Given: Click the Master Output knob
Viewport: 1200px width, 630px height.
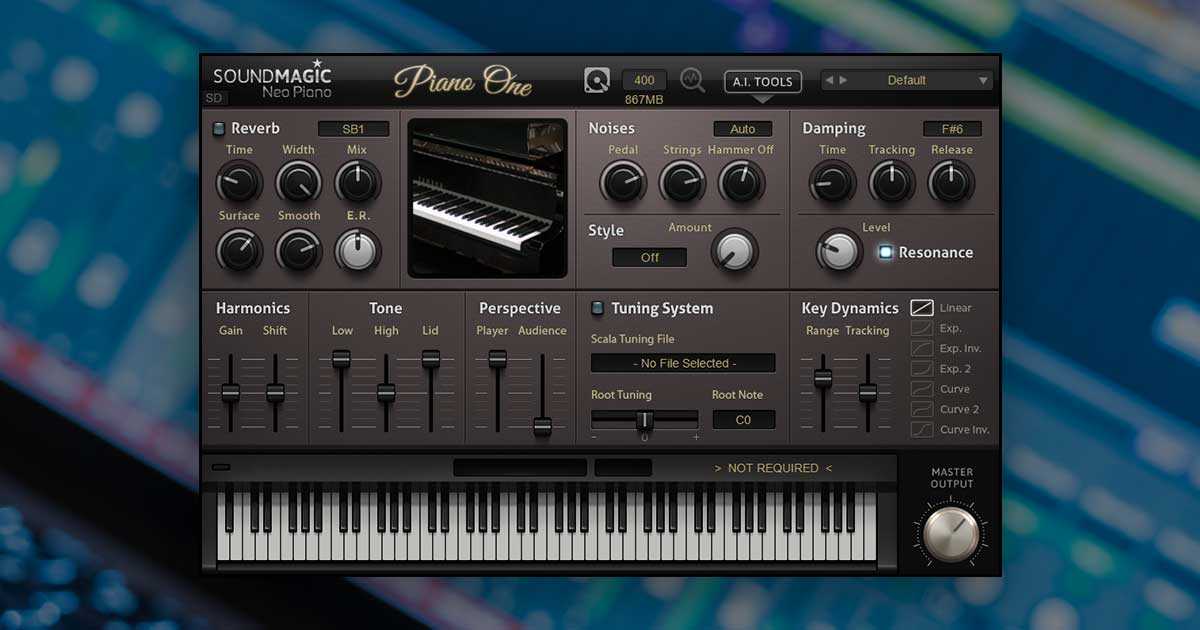Looking at the screenshot, I should (x=951, y=533).
